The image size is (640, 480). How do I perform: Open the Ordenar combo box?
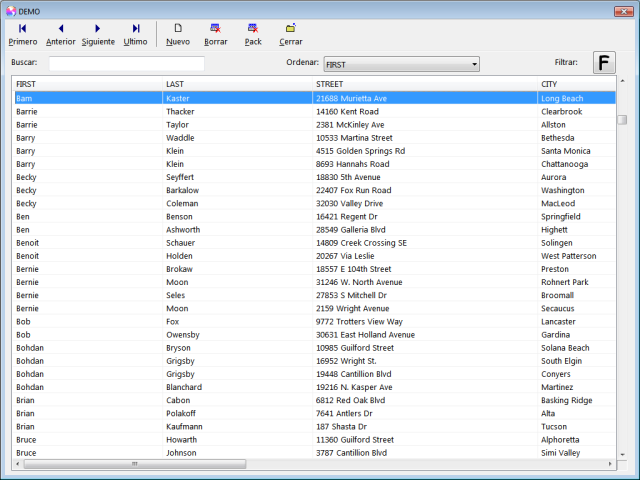(x=401, y=64)
